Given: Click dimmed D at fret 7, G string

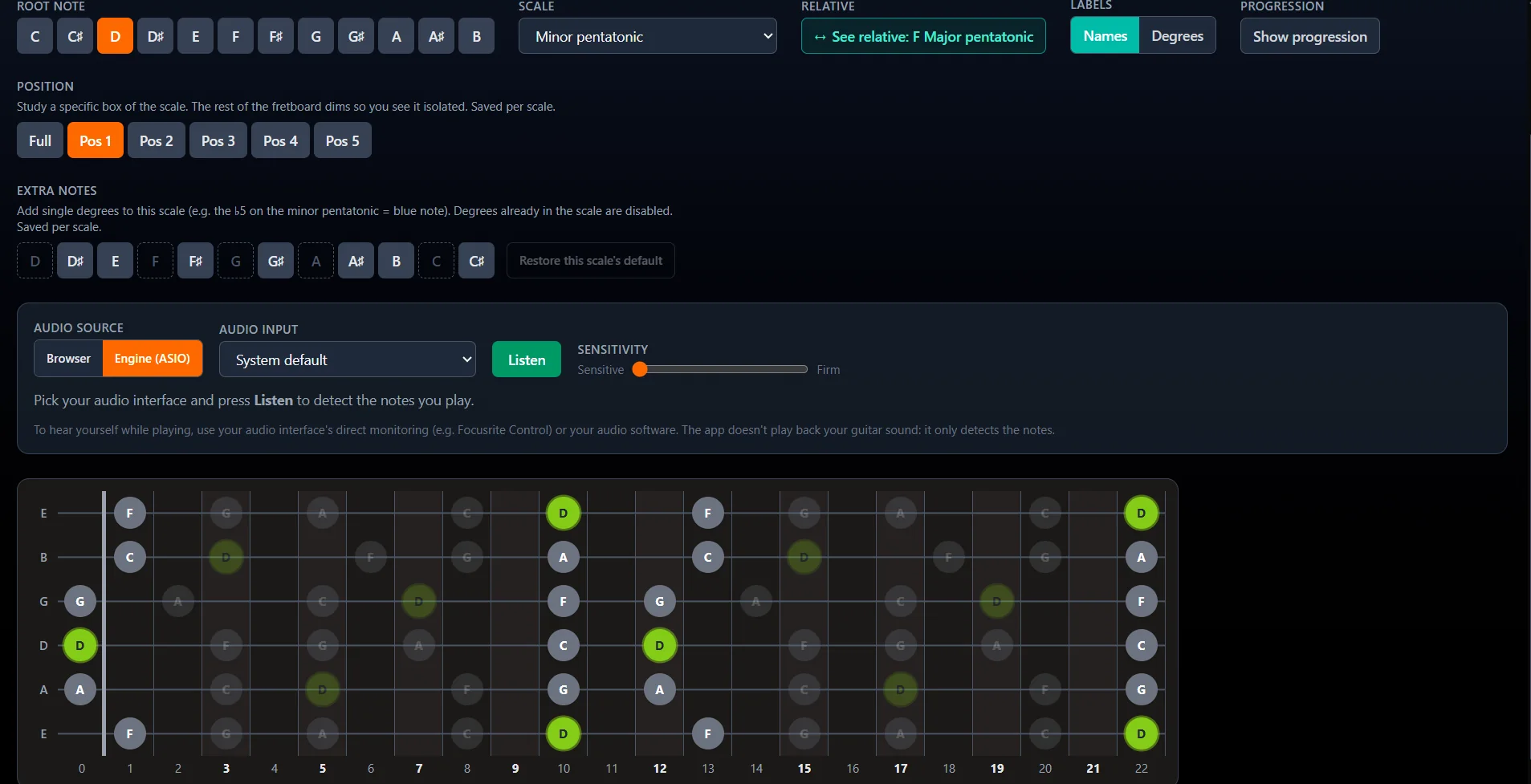Looking at the screenshot, I should pos(418,601).
